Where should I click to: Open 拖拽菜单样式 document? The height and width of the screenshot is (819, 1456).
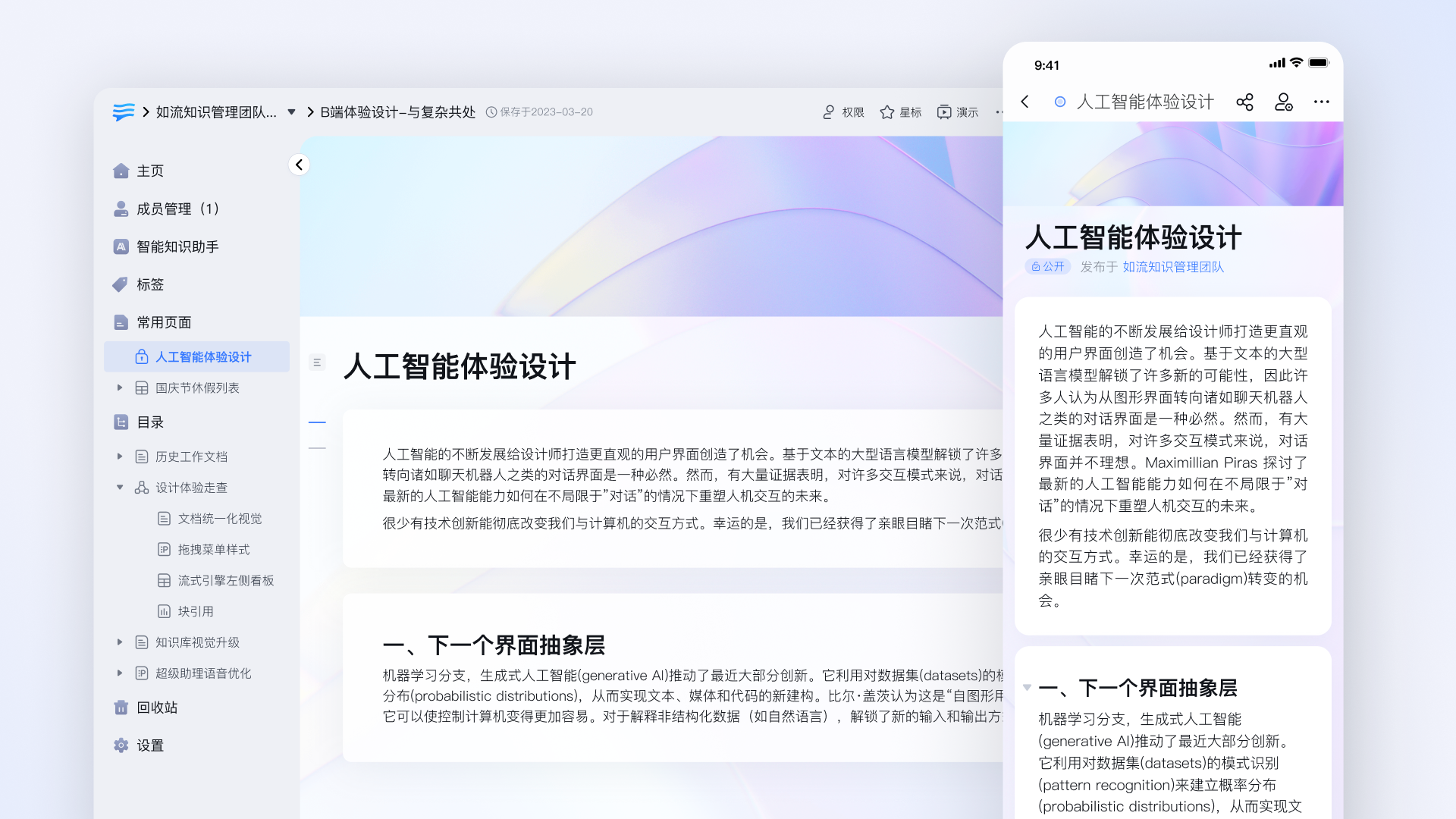pyautogui.click(x=213, y=550)
